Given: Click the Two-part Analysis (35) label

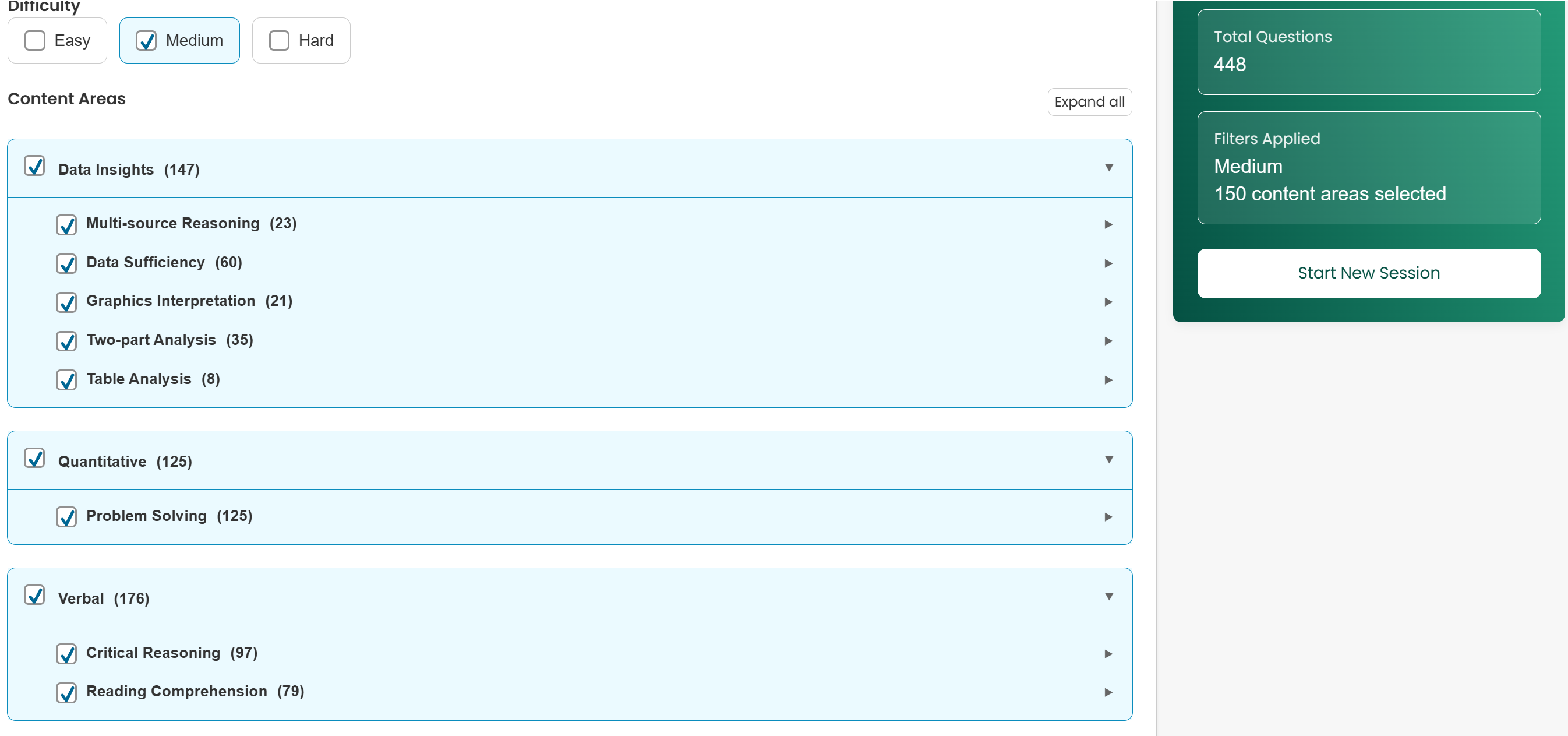Looking at the screenshot, I should point(170,340).
